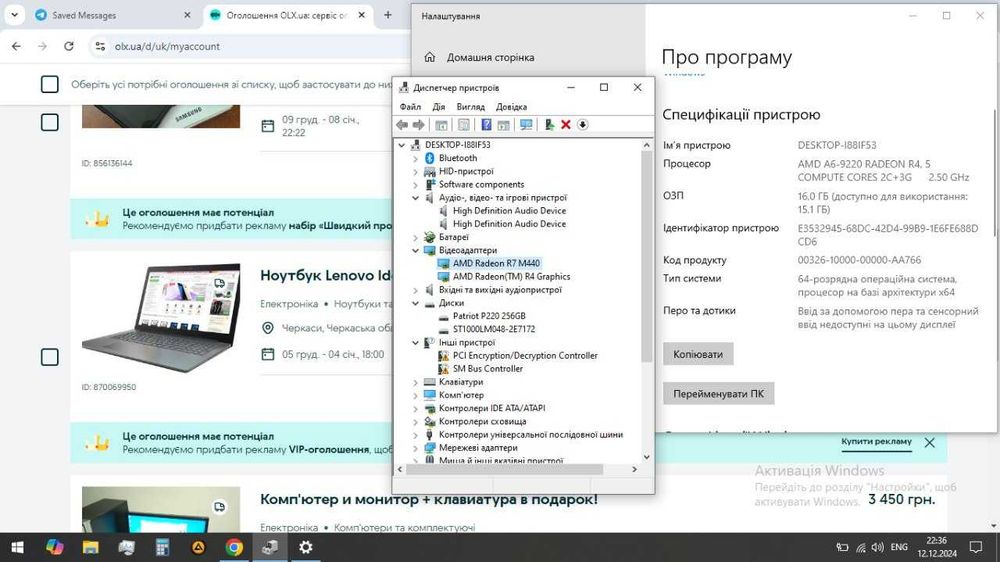Click the Device Manager scroll-down arrow

pos(647,457)
